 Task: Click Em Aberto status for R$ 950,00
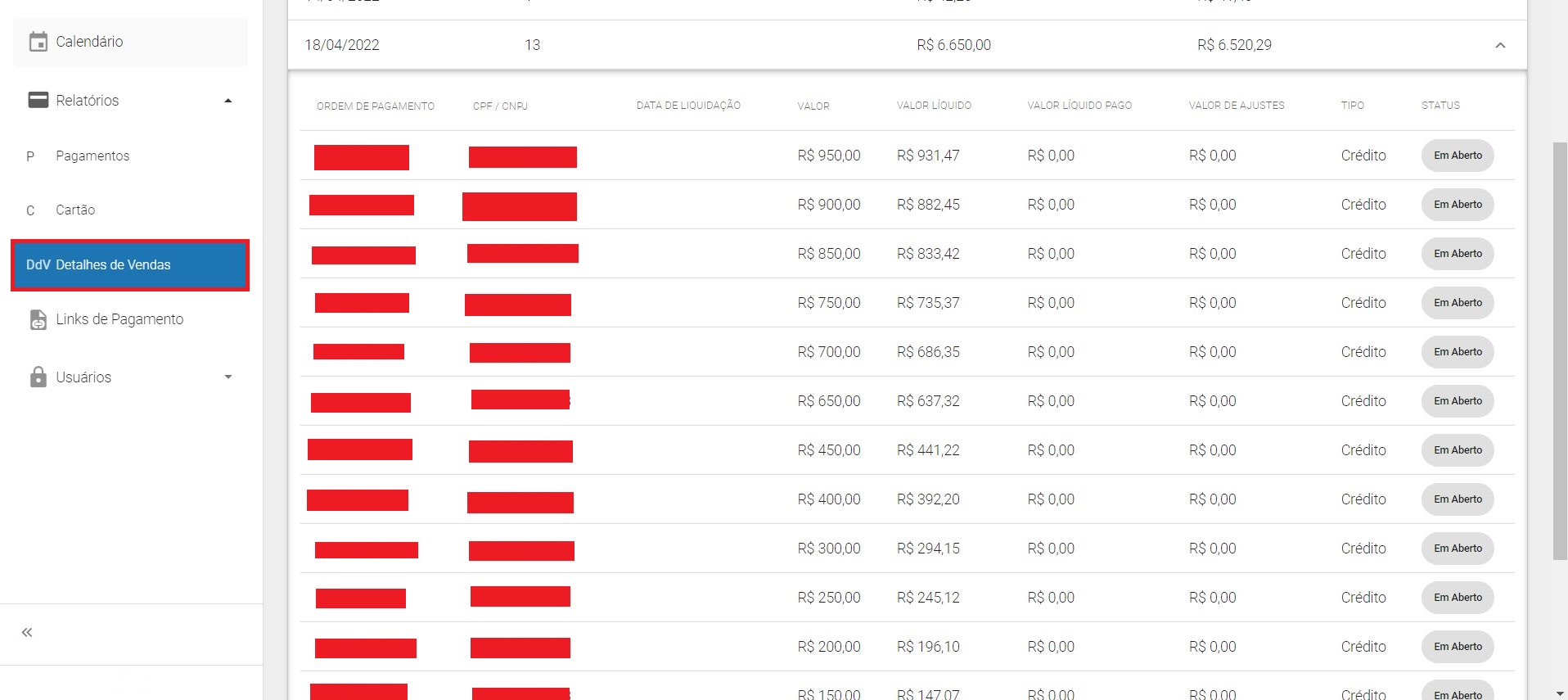pos(1457,156)
